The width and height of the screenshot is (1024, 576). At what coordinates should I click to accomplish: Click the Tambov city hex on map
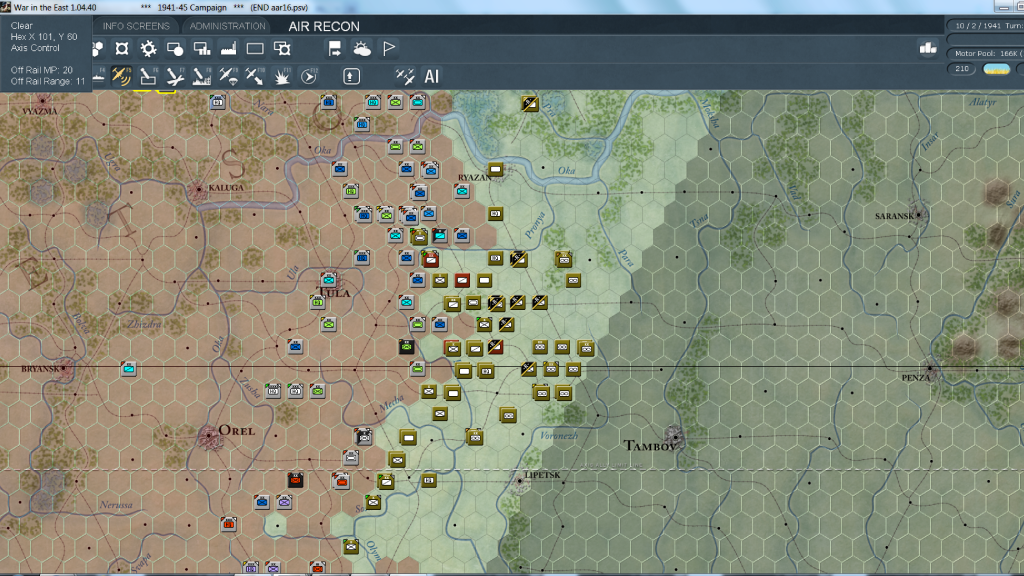pyautogui.click(x=675, y=437)
